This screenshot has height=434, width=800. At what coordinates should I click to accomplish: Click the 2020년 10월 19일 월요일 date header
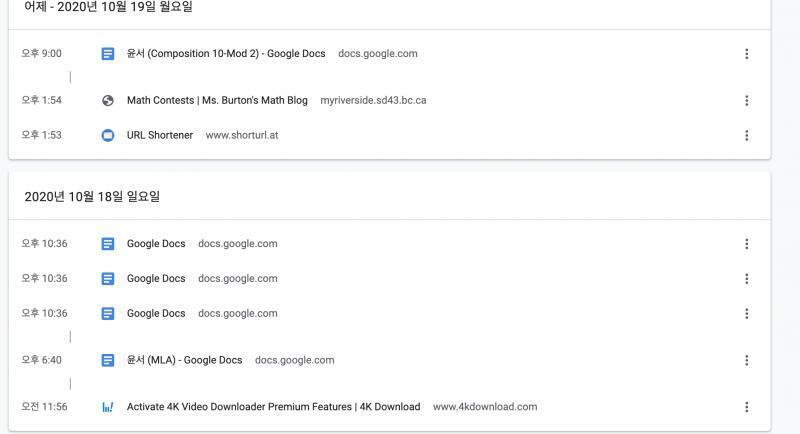click(108, 7)
